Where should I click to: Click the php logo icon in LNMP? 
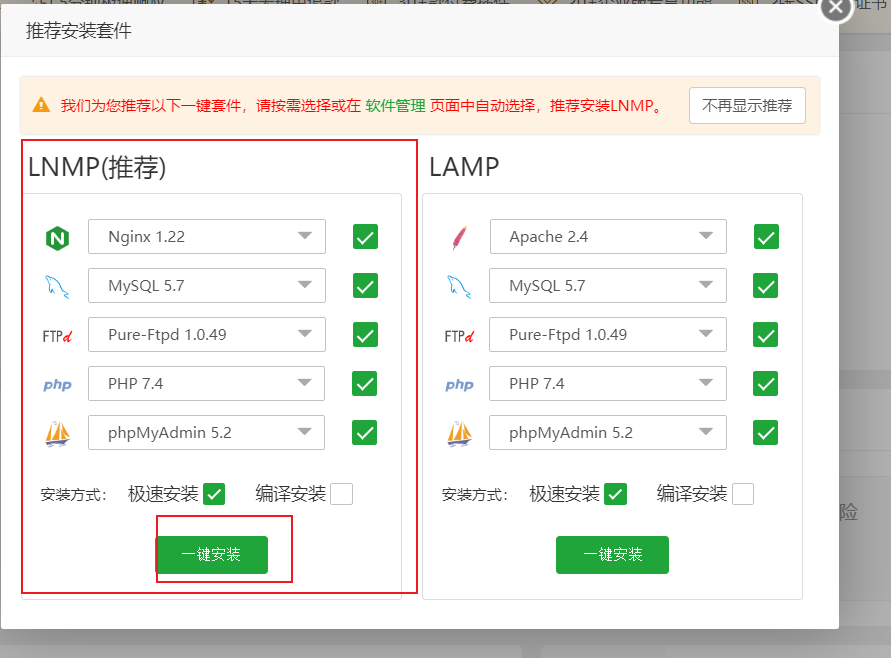[57, 385]
